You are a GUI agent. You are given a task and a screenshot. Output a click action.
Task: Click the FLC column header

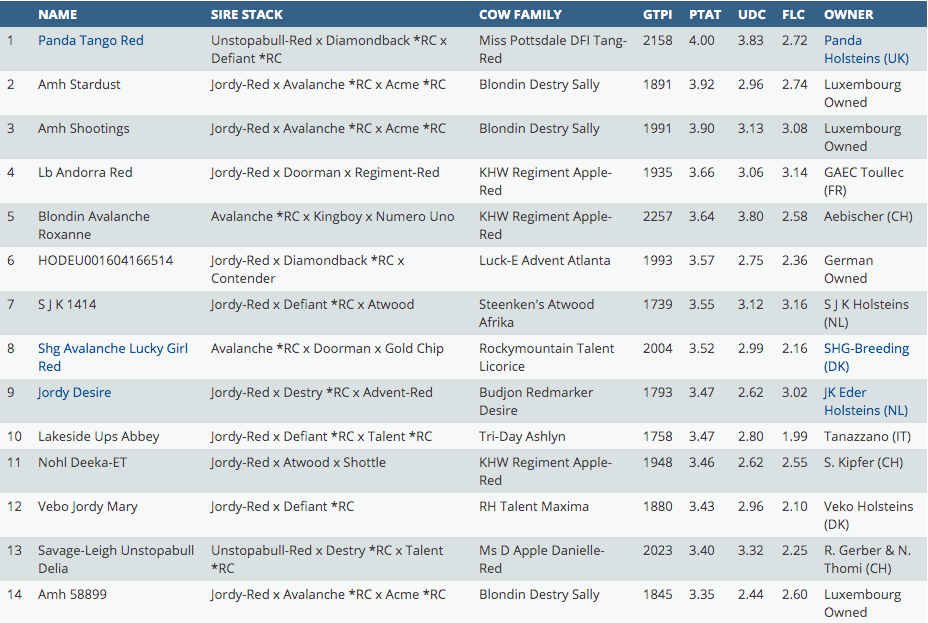click(793, 15)
